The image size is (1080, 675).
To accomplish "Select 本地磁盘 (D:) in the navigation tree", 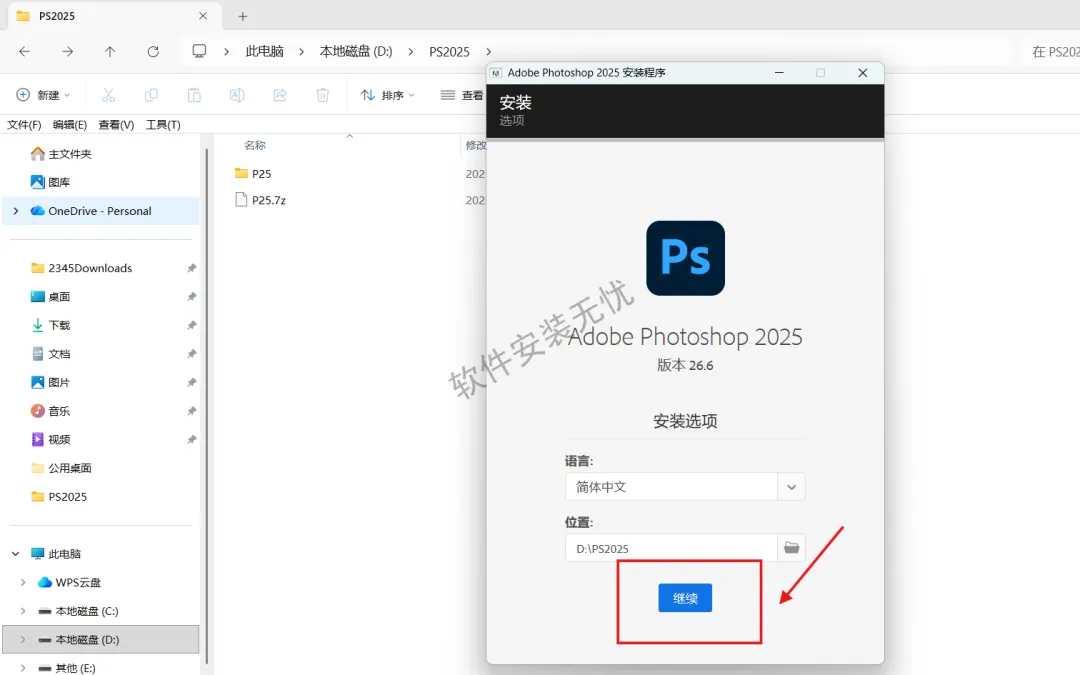I will click(x=101, y=640).
